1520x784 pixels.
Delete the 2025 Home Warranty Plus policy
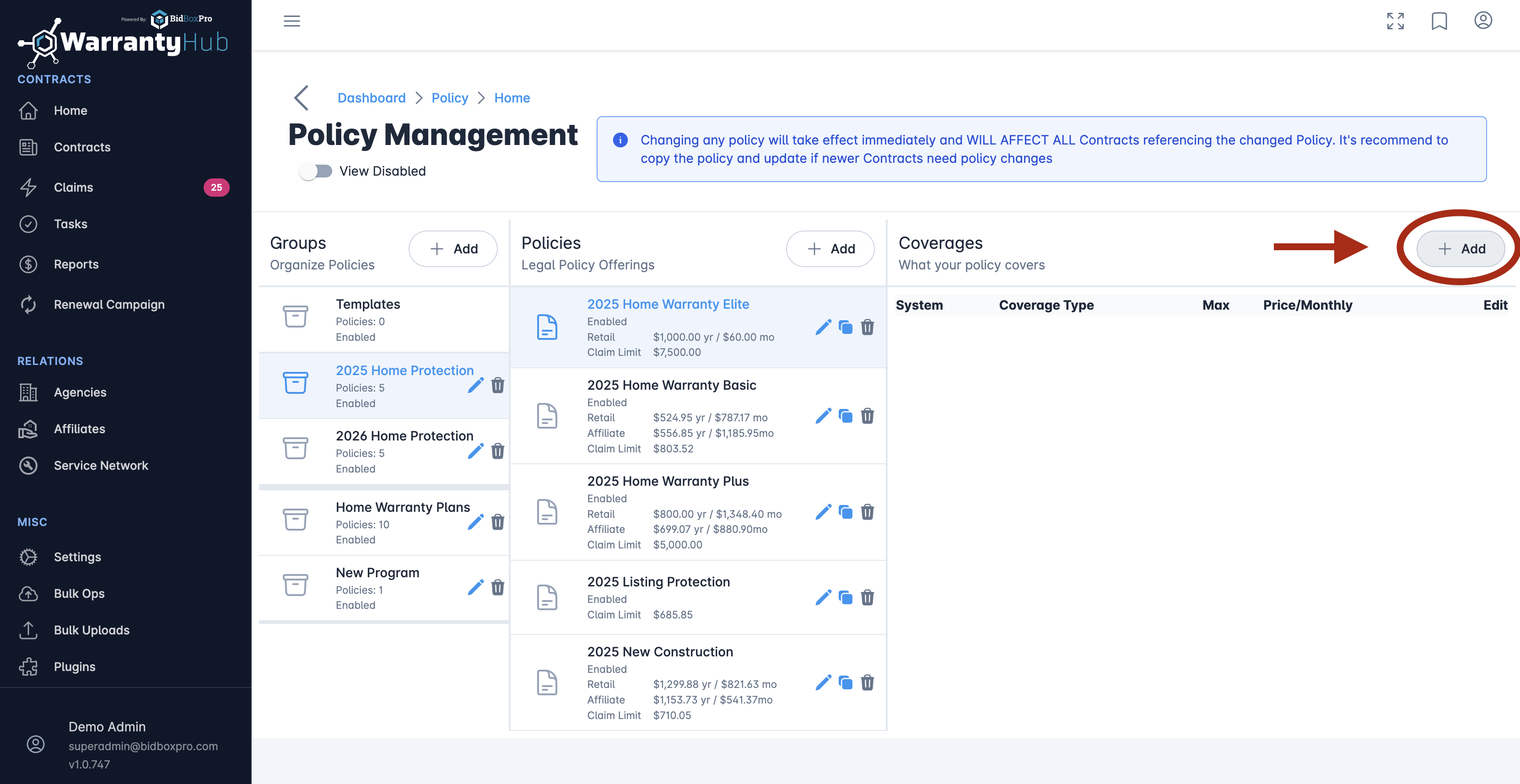(867, 512)
